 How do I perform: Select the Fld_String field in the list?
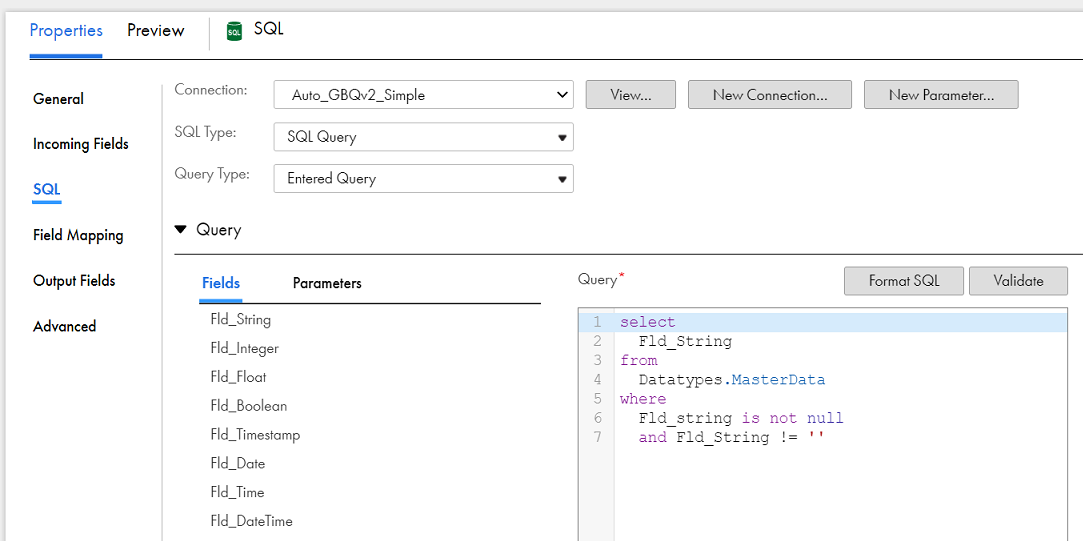(241, 320)
